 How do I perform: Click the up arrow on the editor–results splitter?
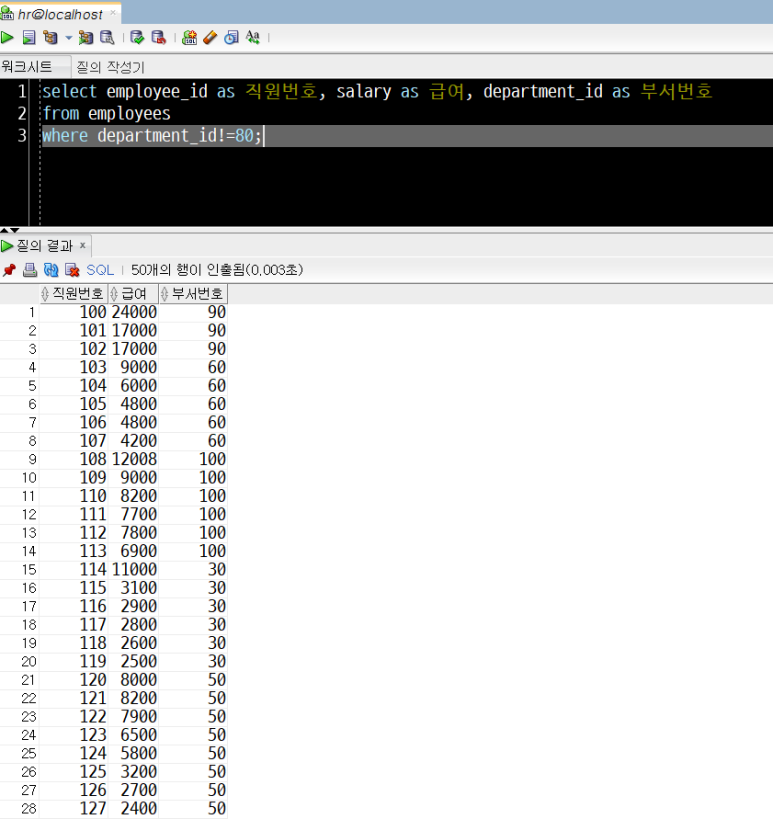pos(4,230)
